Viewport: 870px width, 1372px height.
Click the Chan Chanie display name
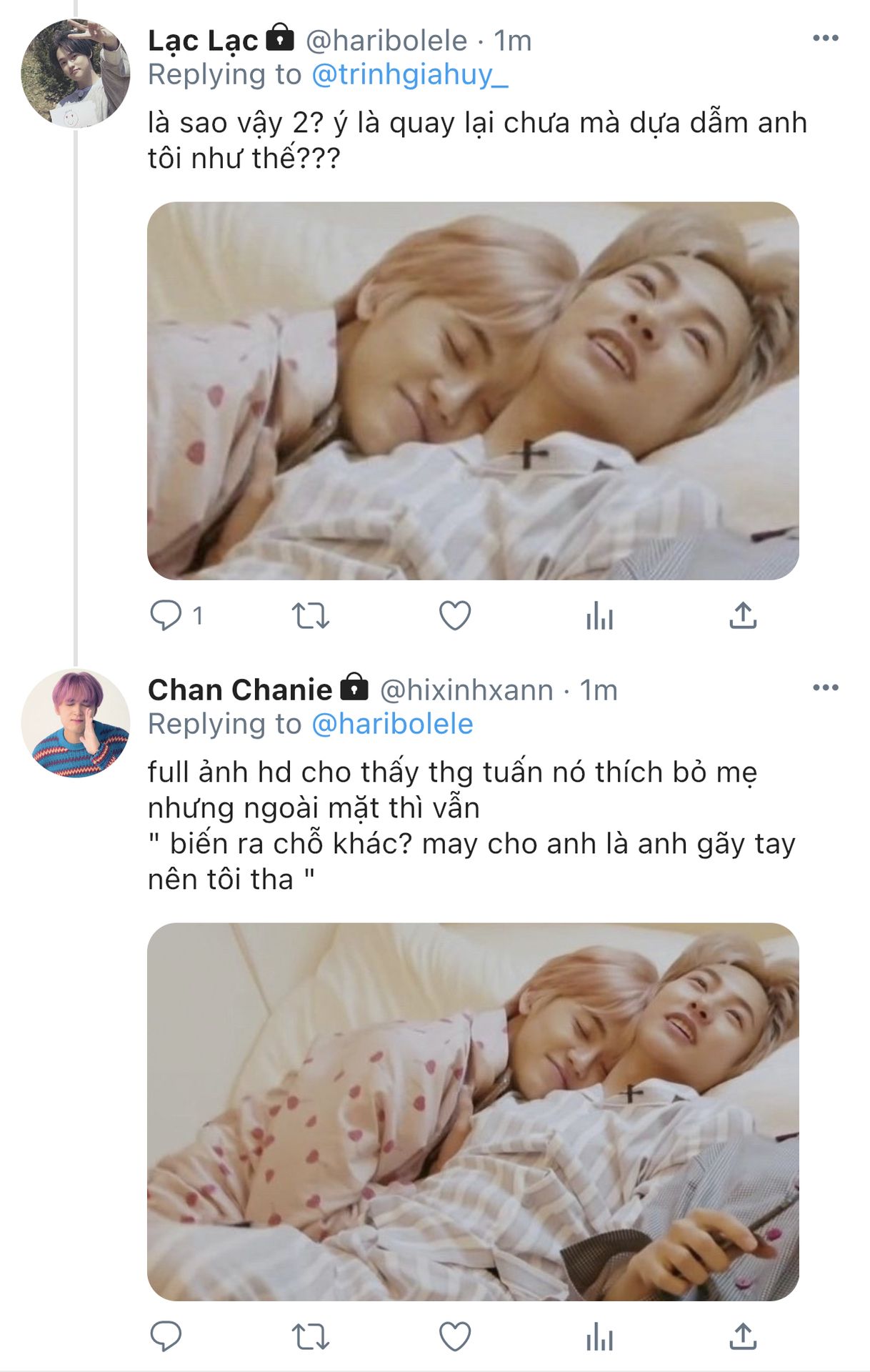pos(240,690)
